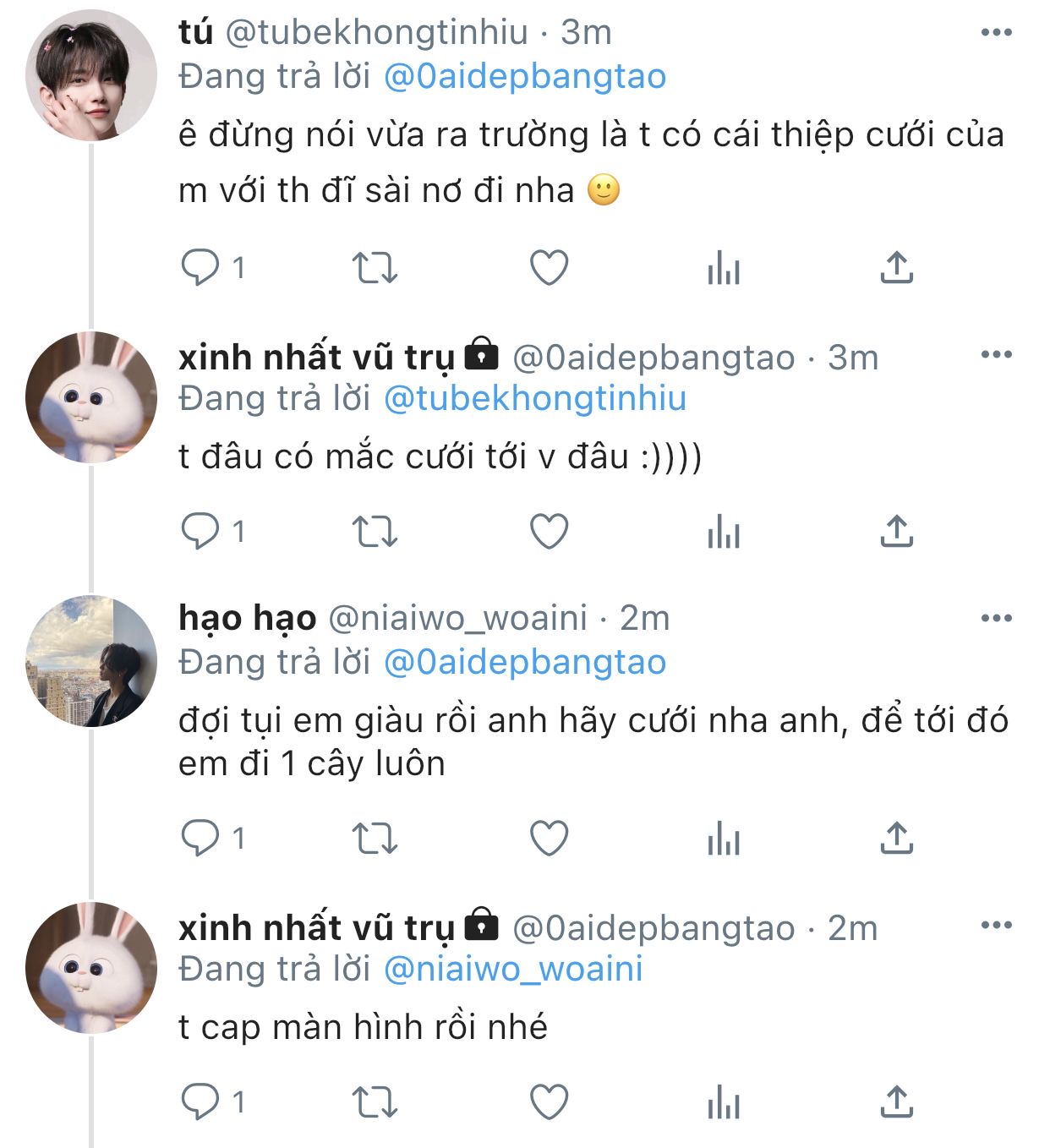The width and height of the screenshot is (1050, 1148).
Task: Retweet tú's reply to @0aidepbangtao
Action: click(x=374, y=268)
